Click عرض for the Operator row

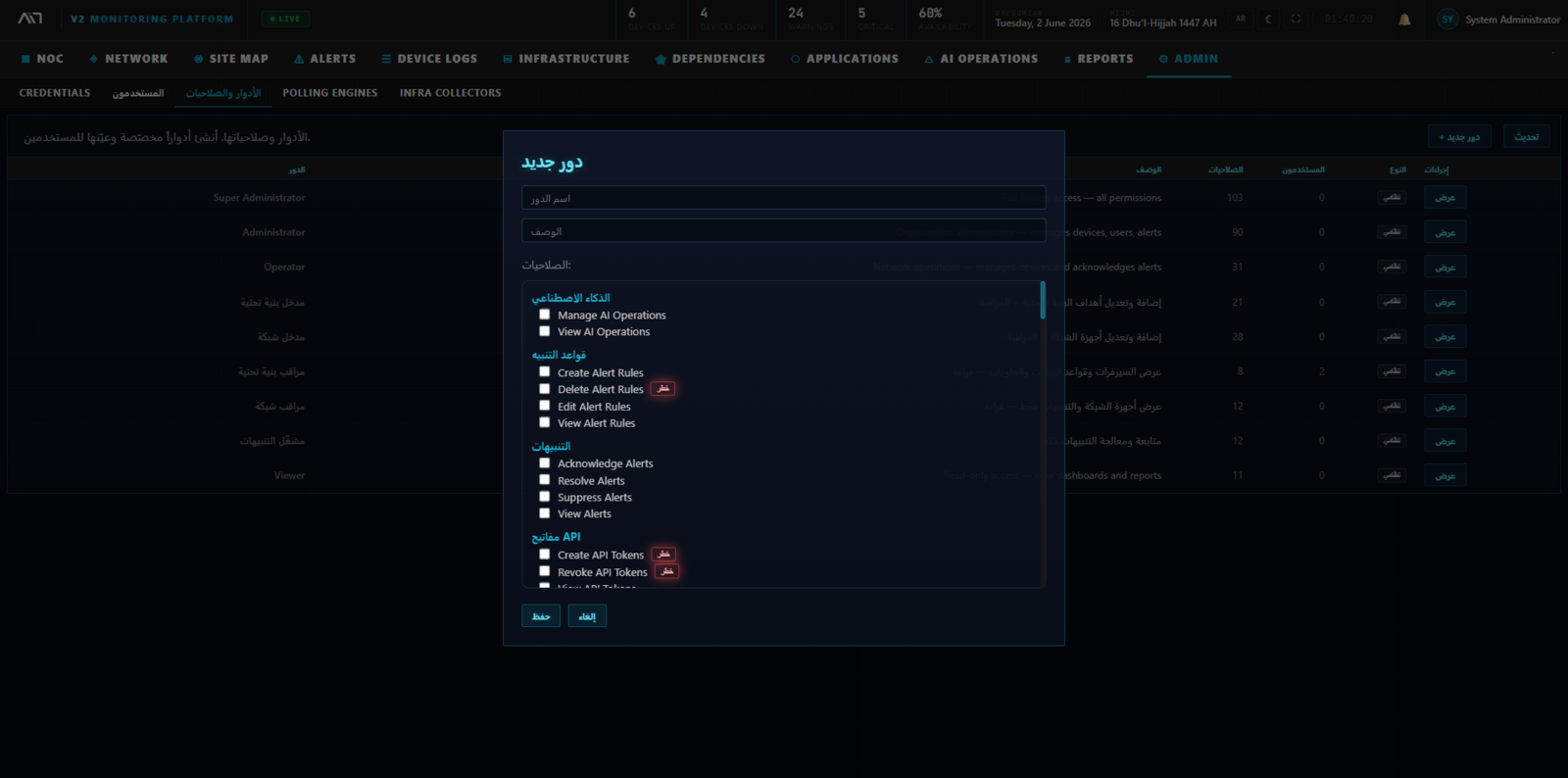(x=1445, y=267)
